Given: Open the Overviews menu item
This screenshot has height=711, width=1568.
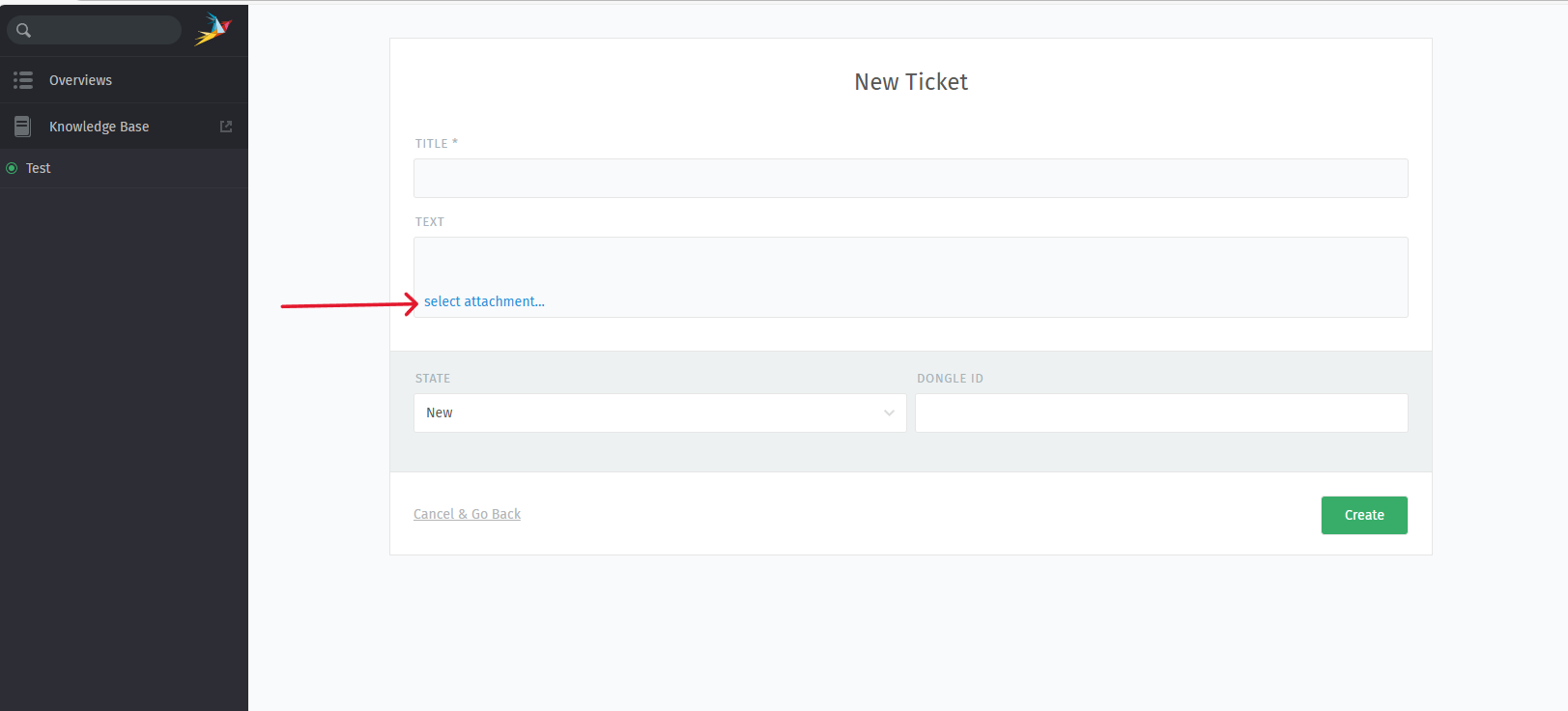Looking at the screenshot, I should click(x=81, y=80).
